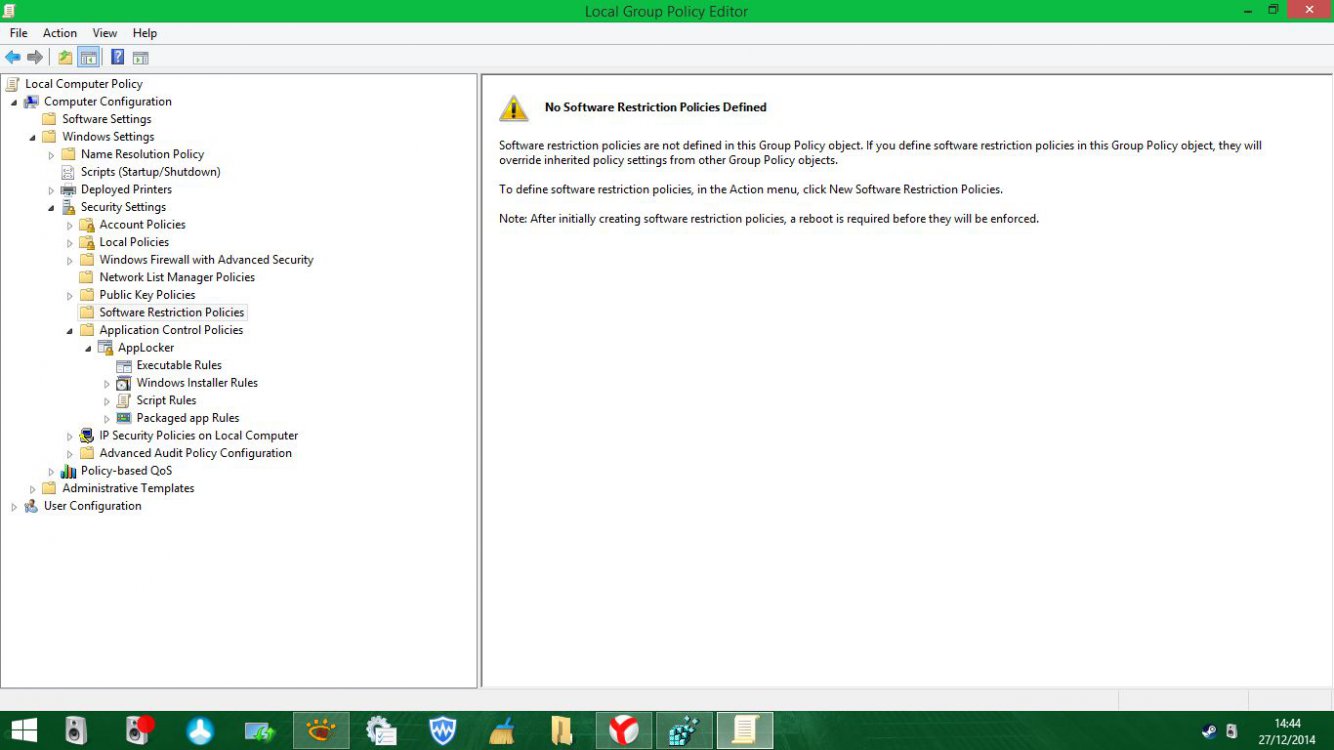Click the AppLocker icon
Screen dimensions: 1334x750
[x=105, y=348]
